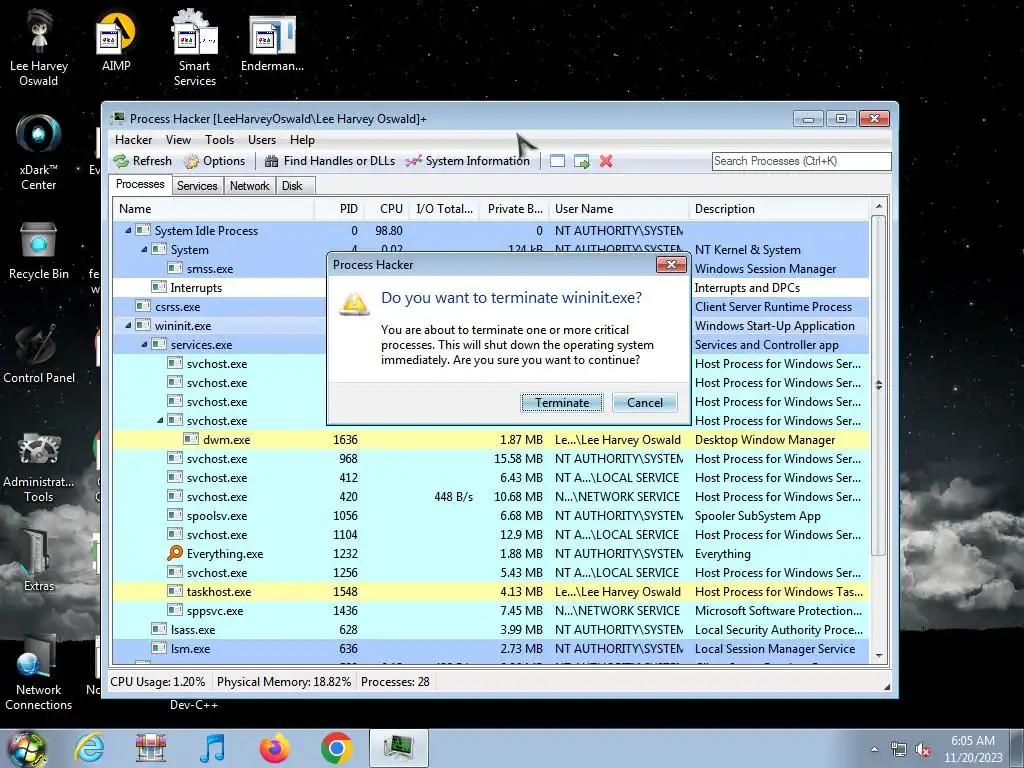Viewport: 1024px width, 768px height.
Task: Click the window with green arrow icon
Action: click(x=581, y=161)
